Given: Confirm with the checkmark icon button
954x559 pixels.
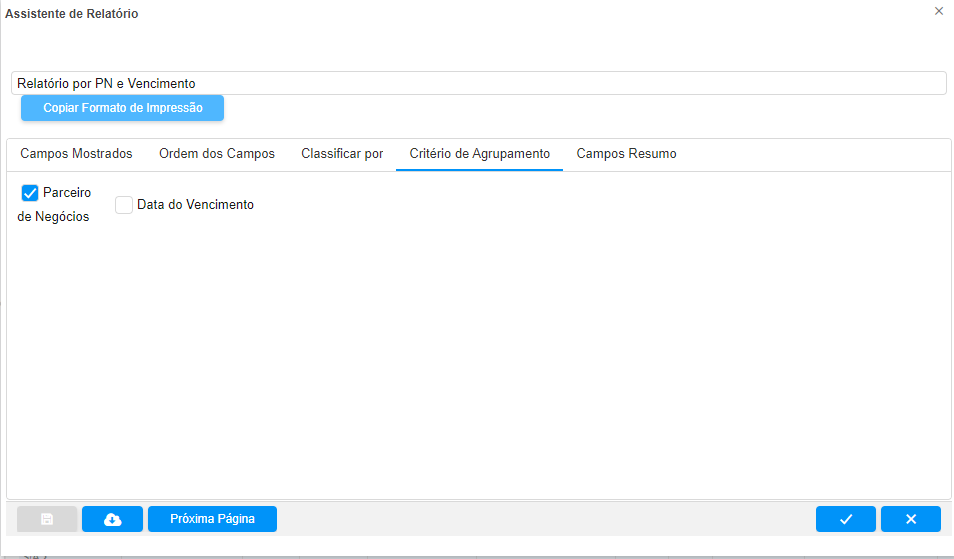Looking at the screenshot, I should tap(845, 519).
